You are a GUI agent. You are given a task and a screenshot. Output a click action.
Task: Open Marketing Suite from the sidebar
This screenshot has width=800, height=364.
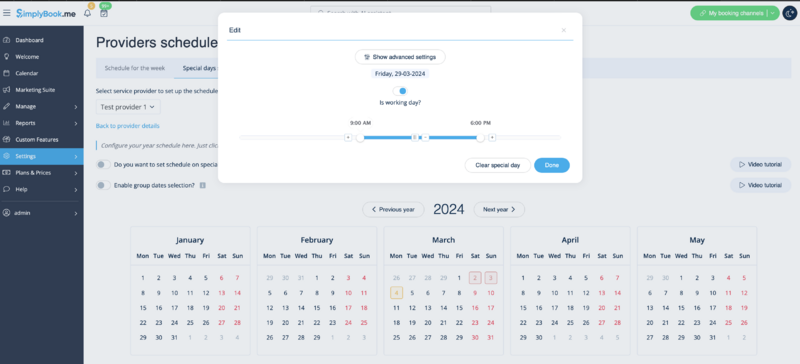coord(41,90)
